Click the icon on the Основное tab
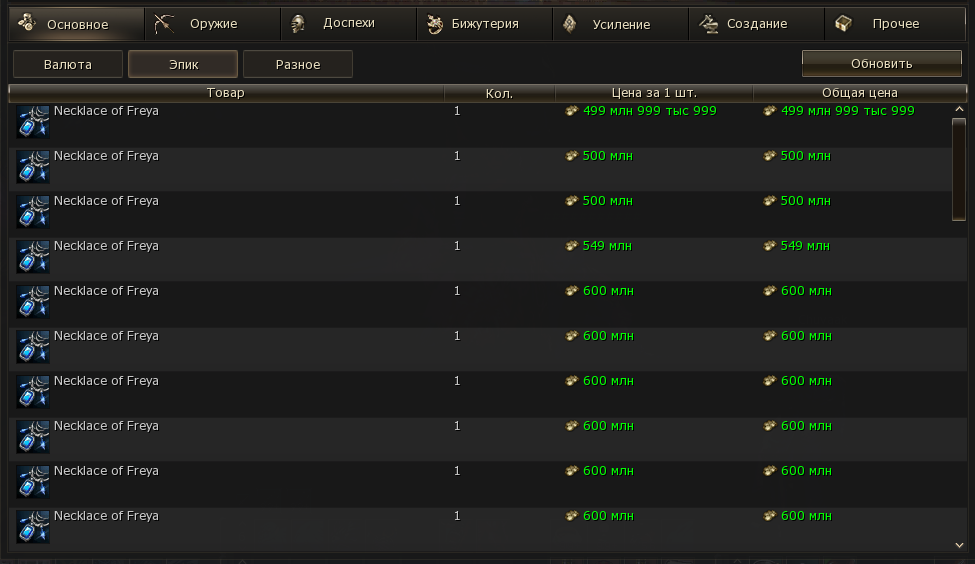Screen dimensions: 975x564 tap(27, 23)
